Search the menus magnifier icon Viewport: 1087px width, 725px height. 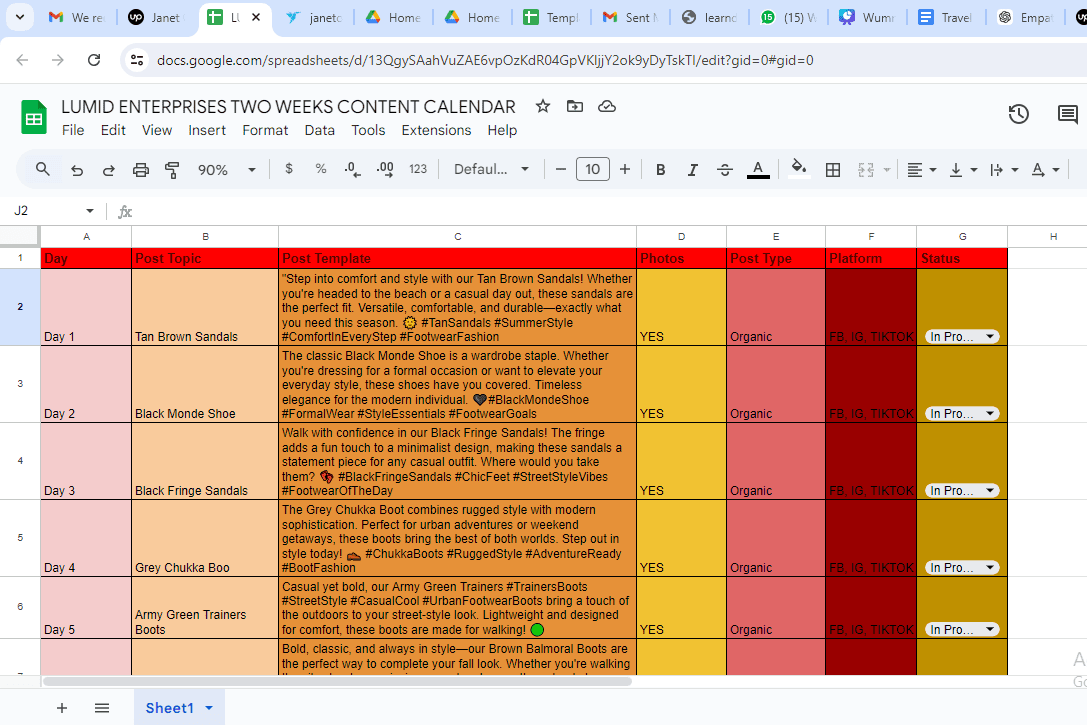42,169
